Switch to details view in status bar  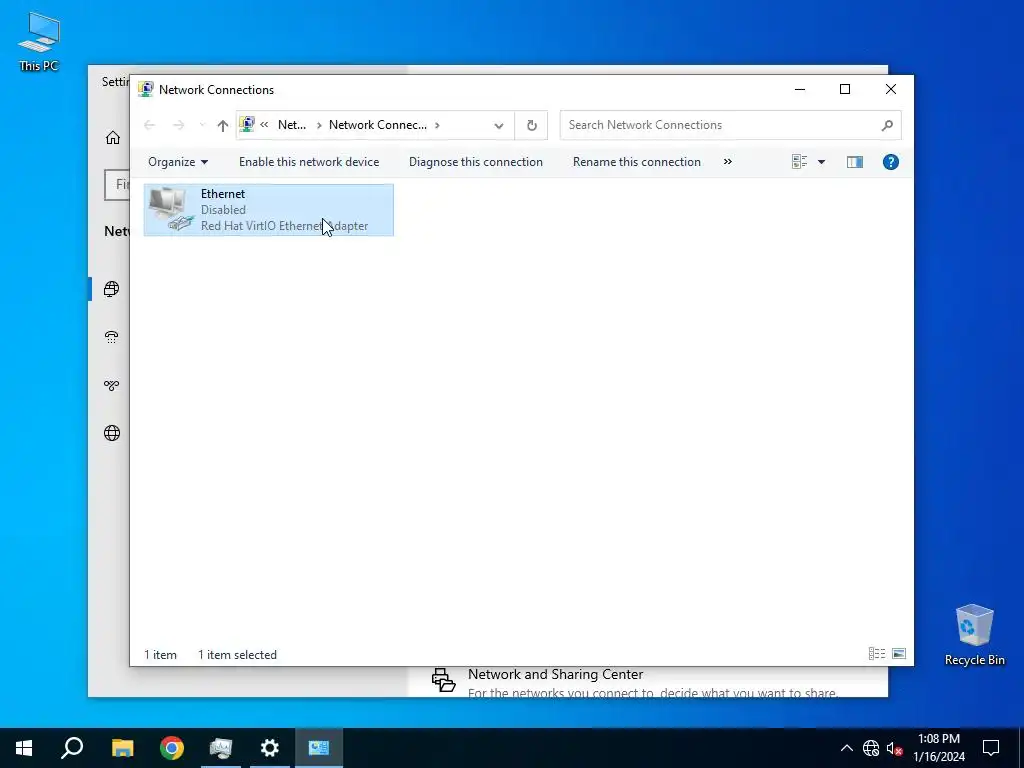click(x=877, y=654)
